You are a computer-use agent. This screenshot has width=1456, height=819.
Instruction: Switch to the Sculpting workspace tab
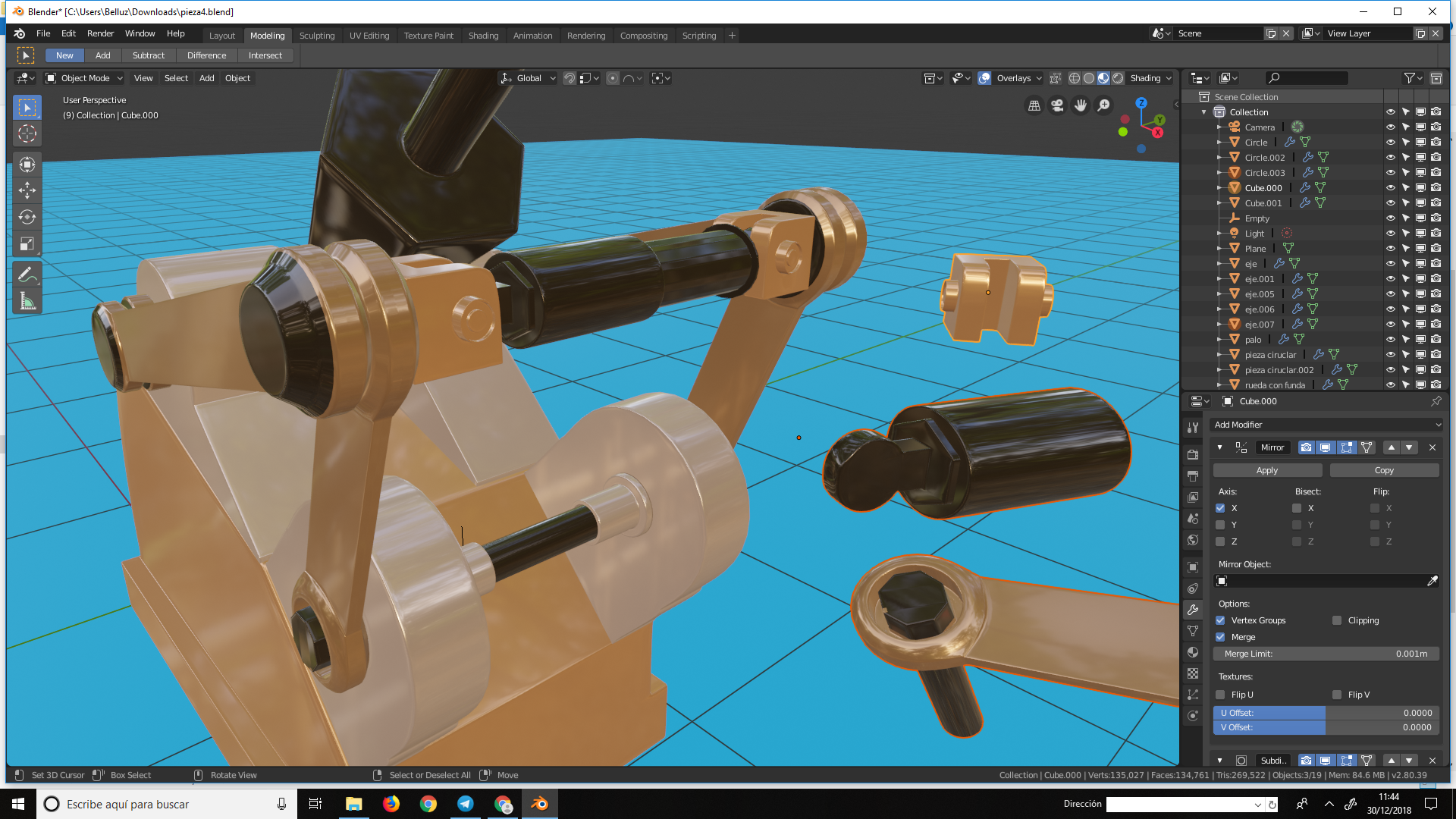click(x=317, y=36)
